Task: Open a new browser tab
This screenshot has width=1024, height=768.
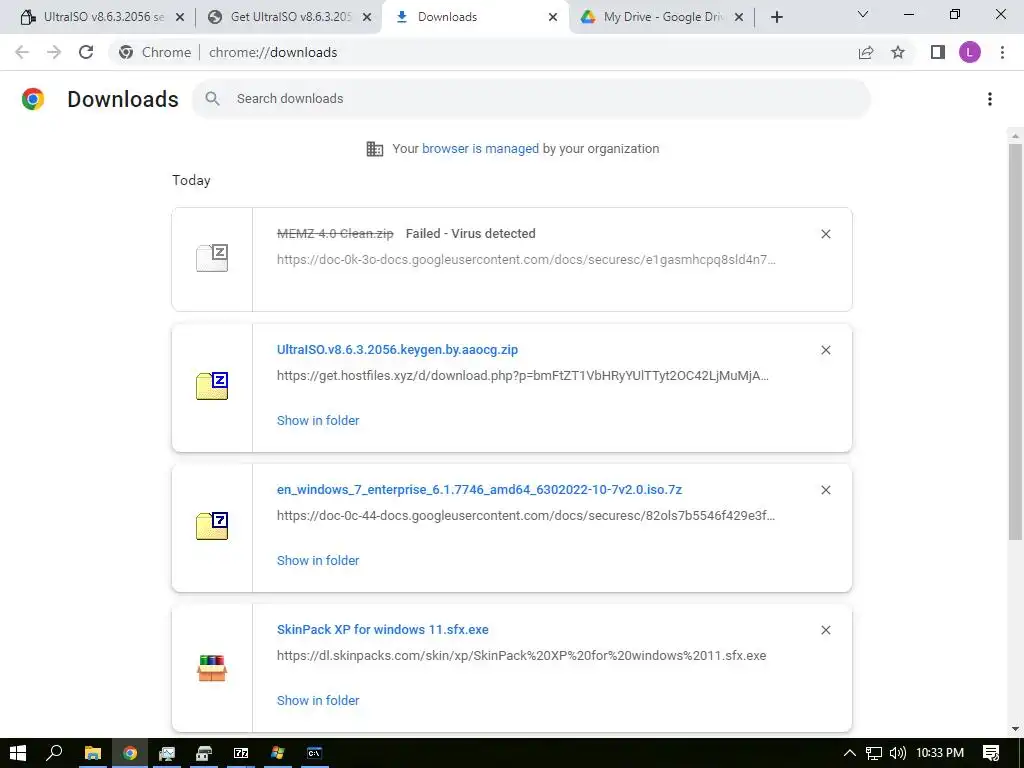Action: pos(776,17)
